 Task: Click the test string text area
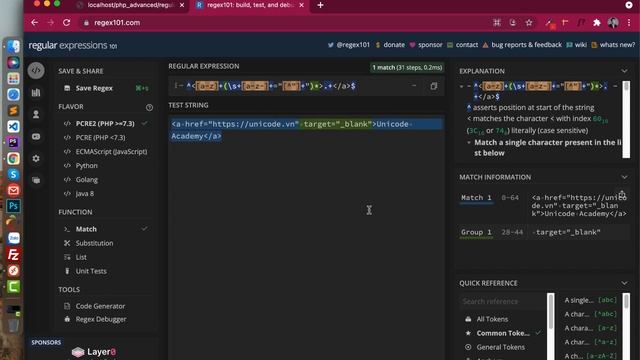point(306,237)
